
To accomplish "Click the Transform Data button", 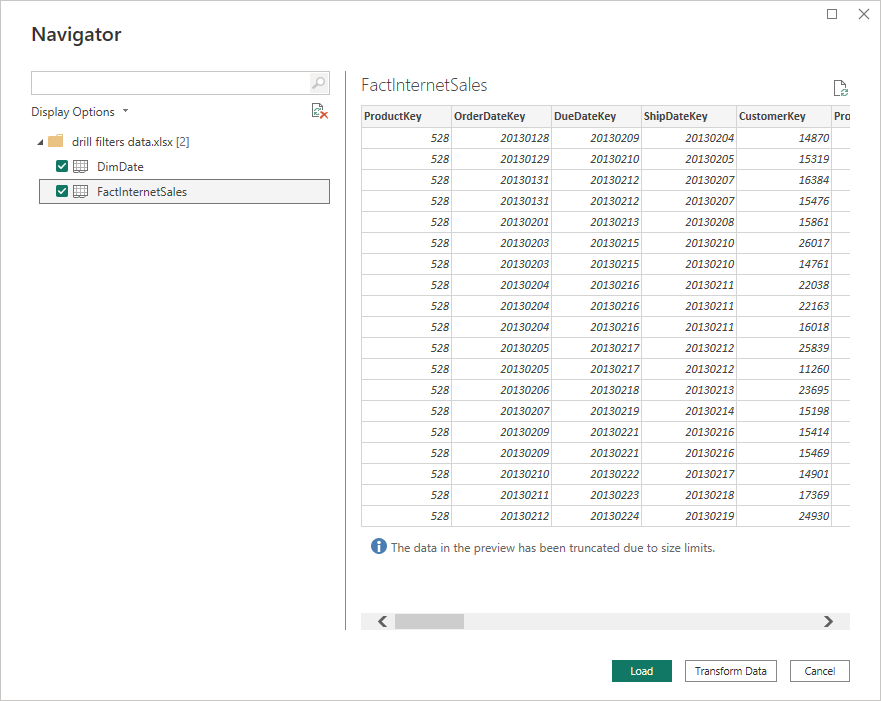I will pyautogui.click(x=730, y=671).
